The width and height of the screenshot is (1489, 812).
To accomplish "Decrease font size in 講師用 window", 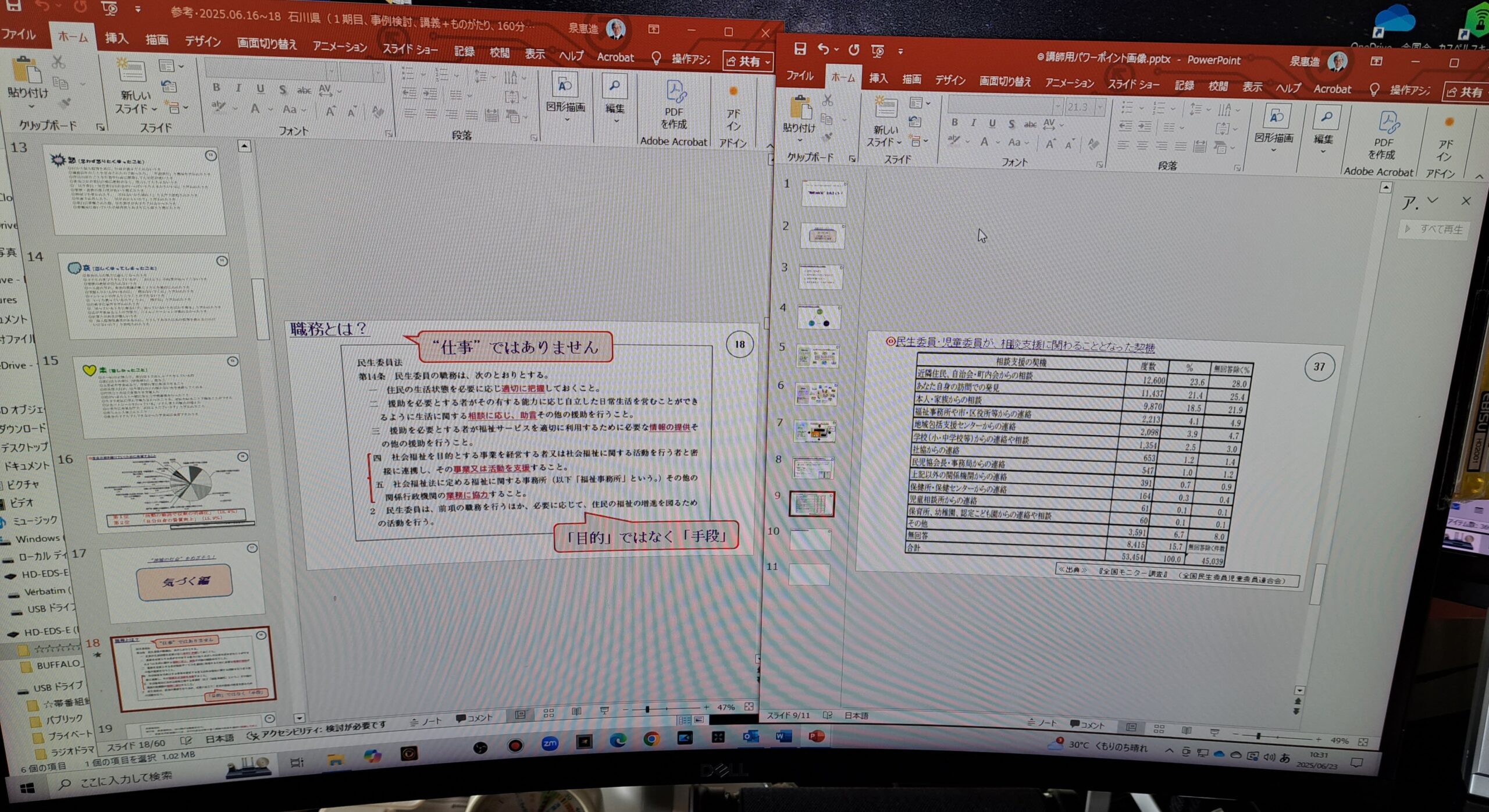I will pos(1069,144).
